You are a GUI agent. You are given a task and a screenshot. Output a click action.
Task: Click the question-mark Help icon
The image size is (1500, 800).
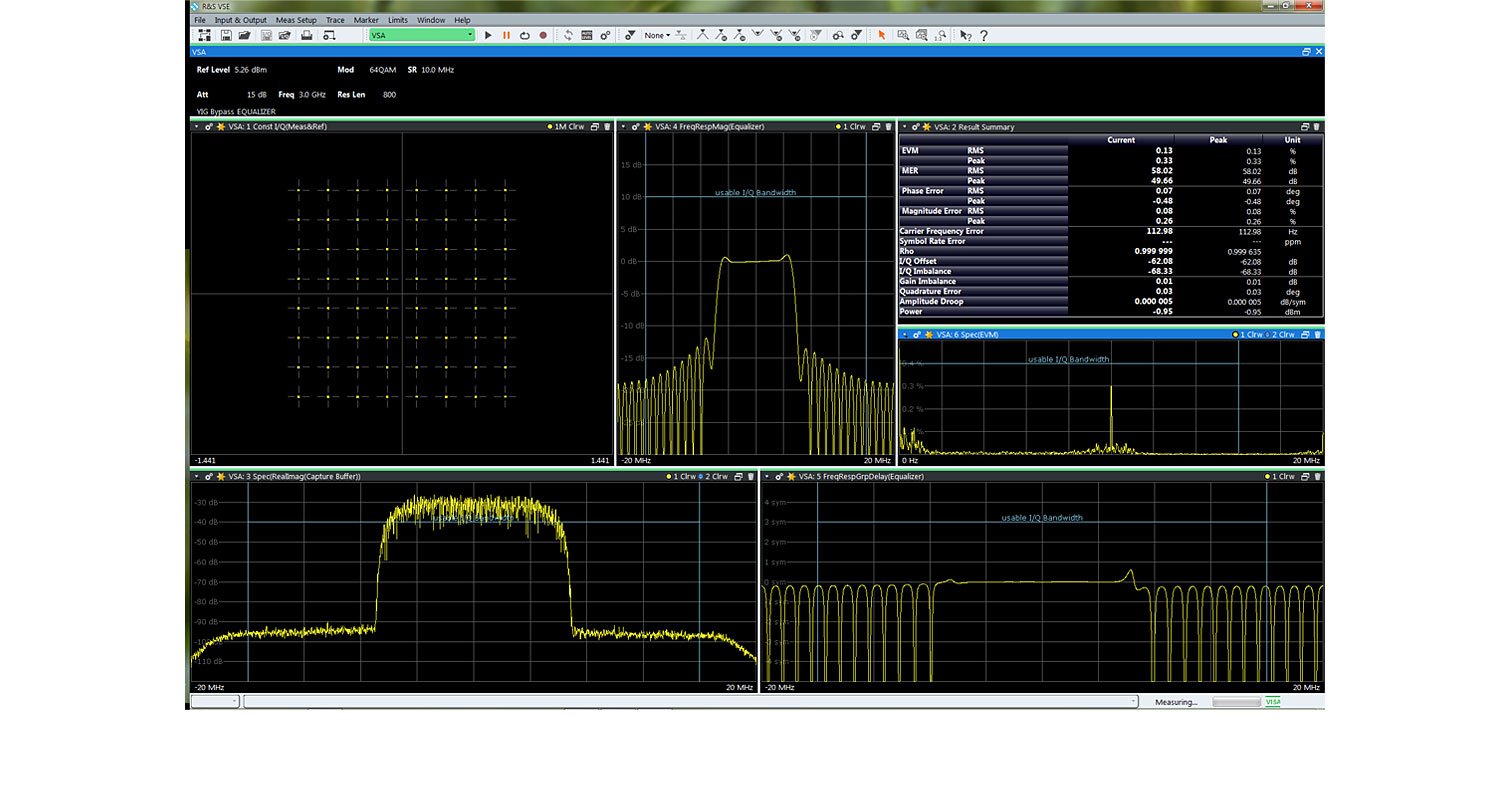point(984,35)
